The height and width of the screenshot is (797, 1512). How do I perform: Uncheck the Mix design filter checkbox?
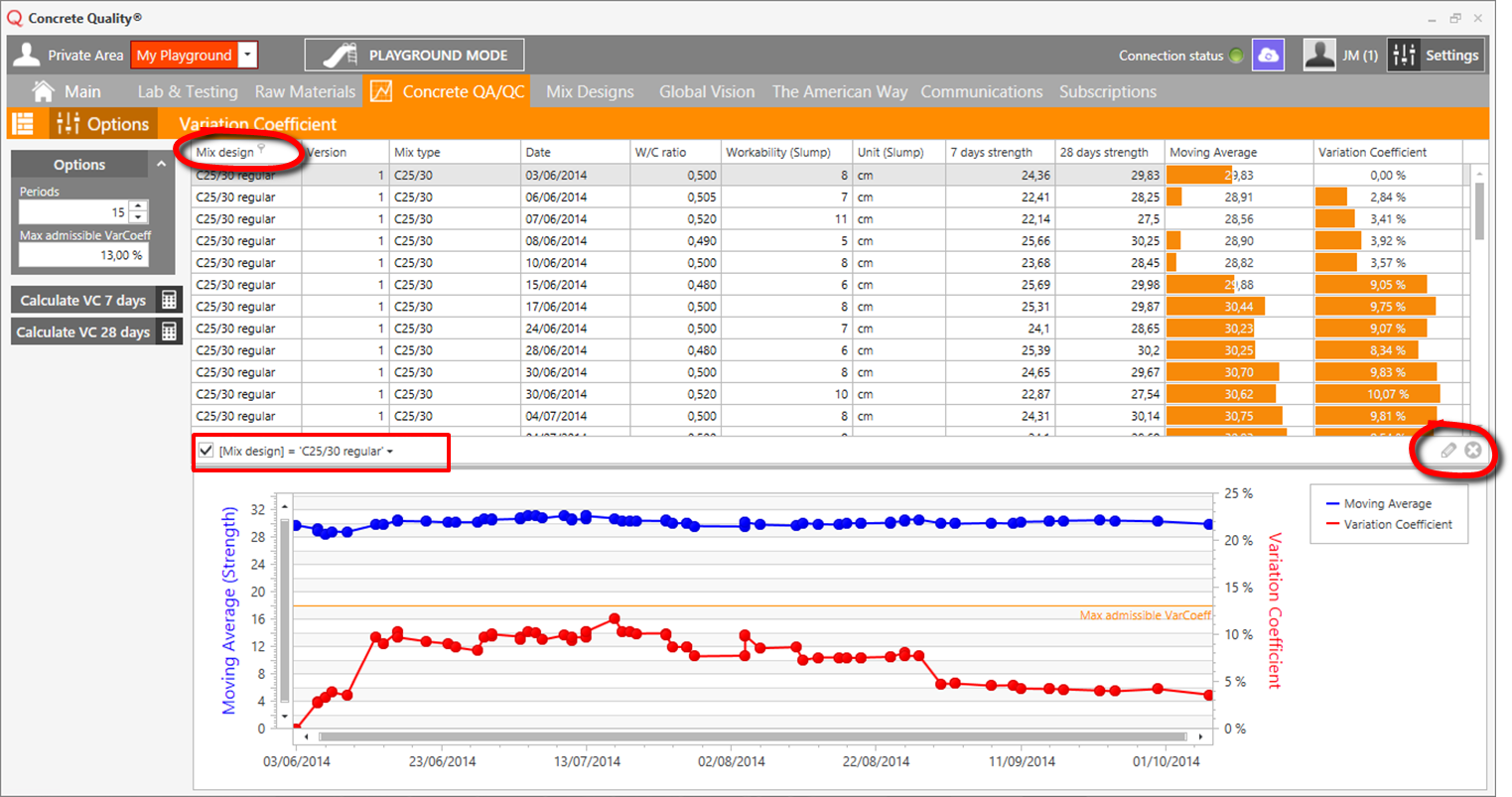pyautogui.click(x=206, y=451)
